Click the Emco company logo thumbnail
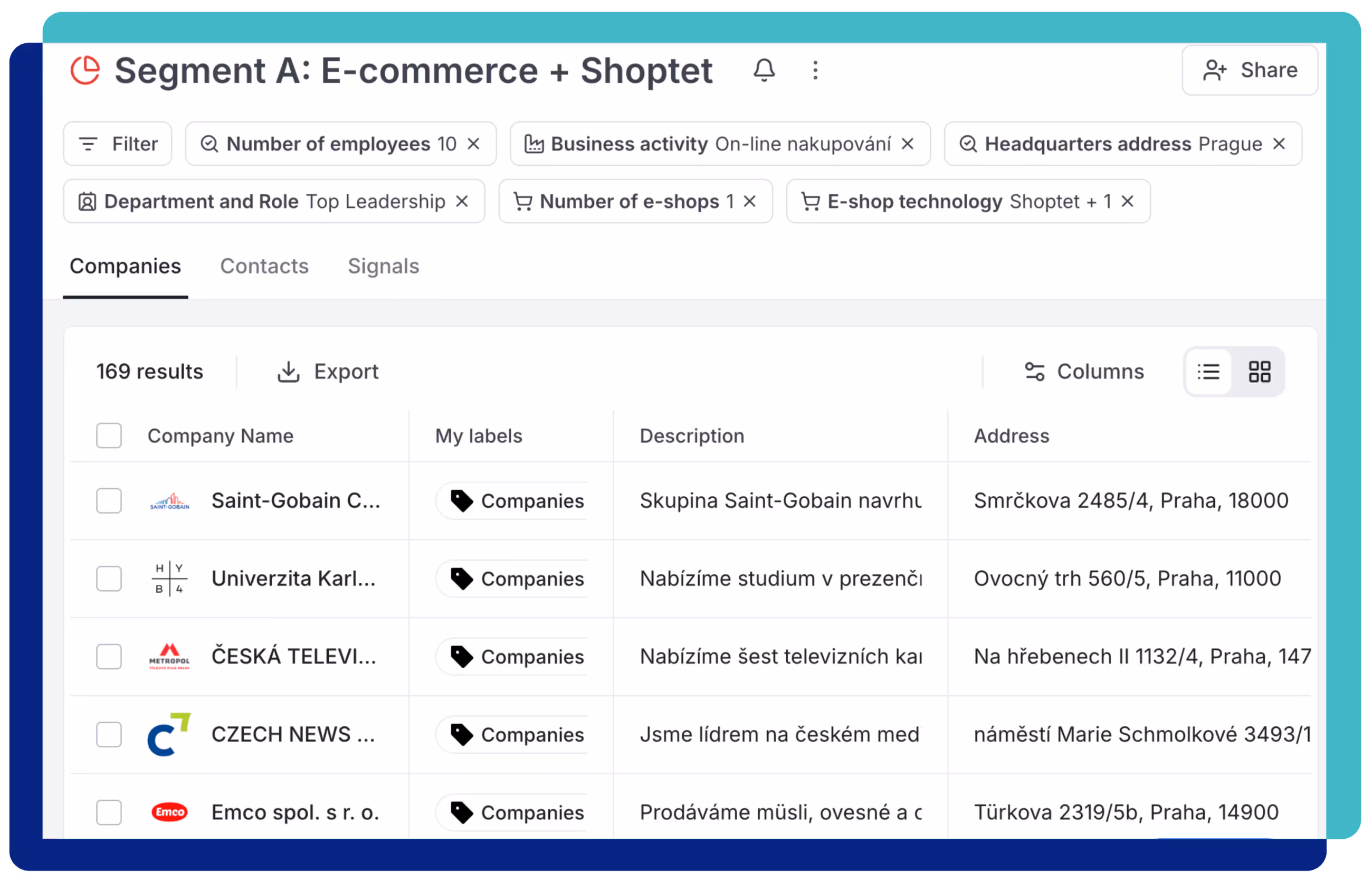Screen dimensions: 1372x881 tap(169, 812)
